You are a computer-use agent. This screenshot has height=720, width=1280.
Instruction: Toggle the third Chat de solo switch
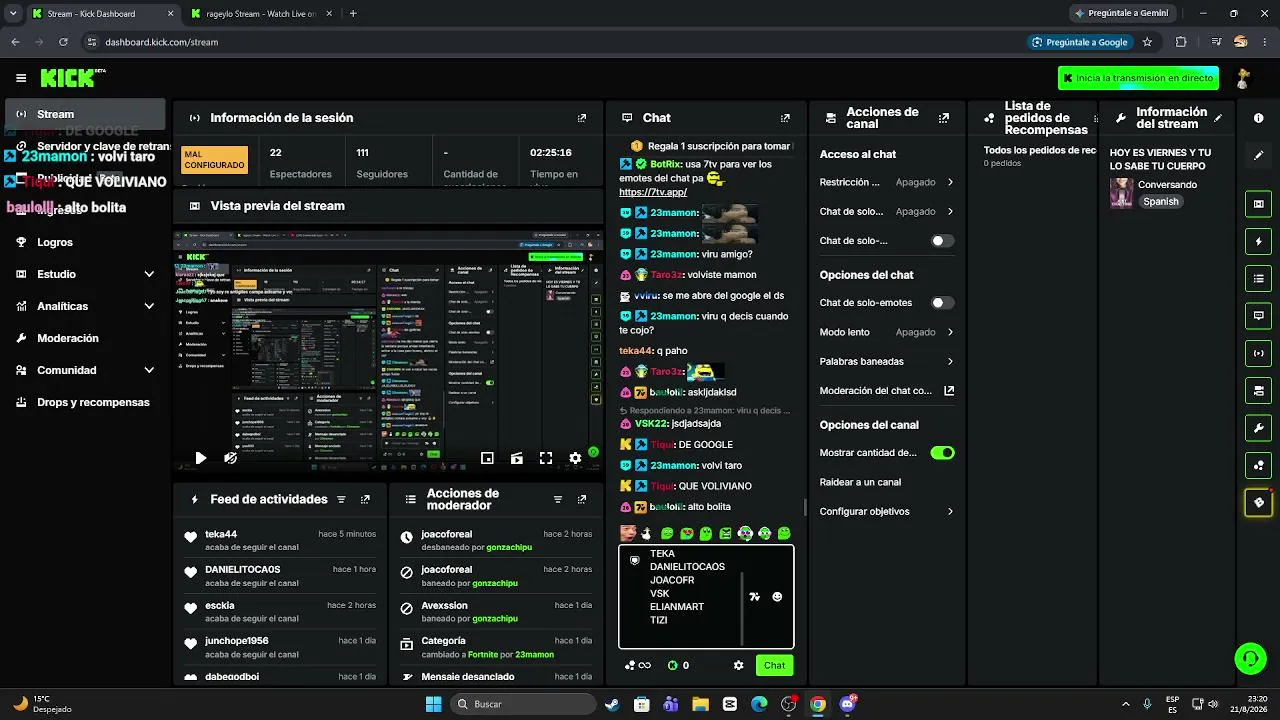click(x=942, y=241)
